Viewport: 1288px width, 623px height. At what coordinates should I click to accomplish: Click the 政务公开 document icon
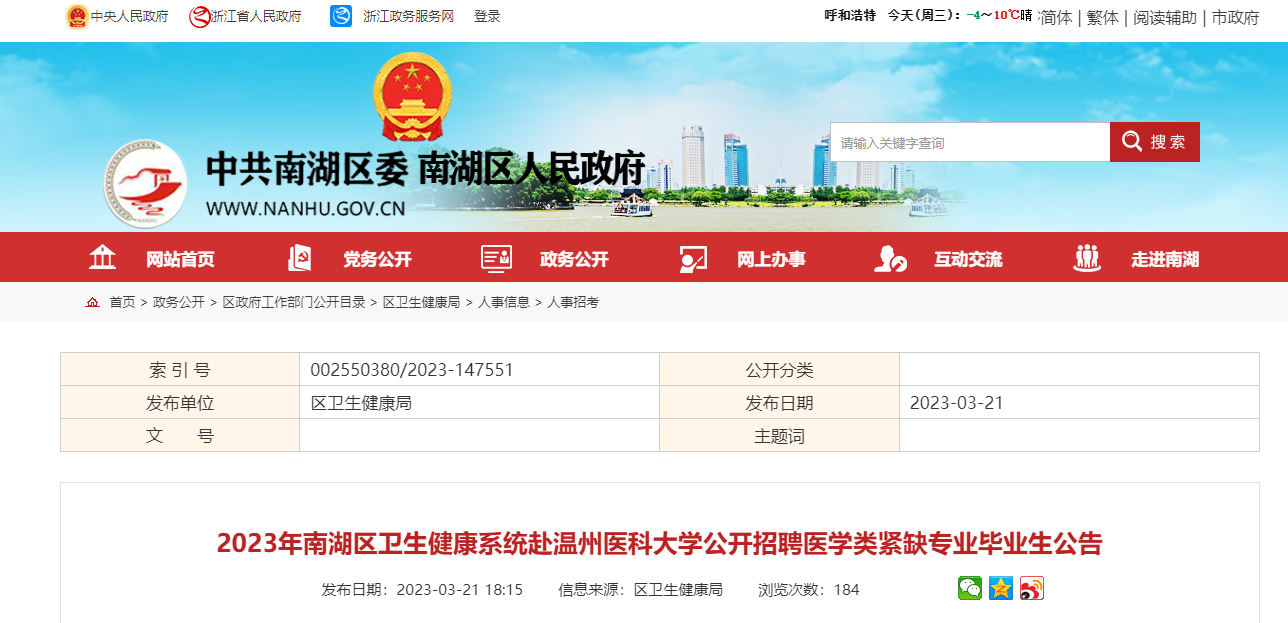(x=496, y=258)
